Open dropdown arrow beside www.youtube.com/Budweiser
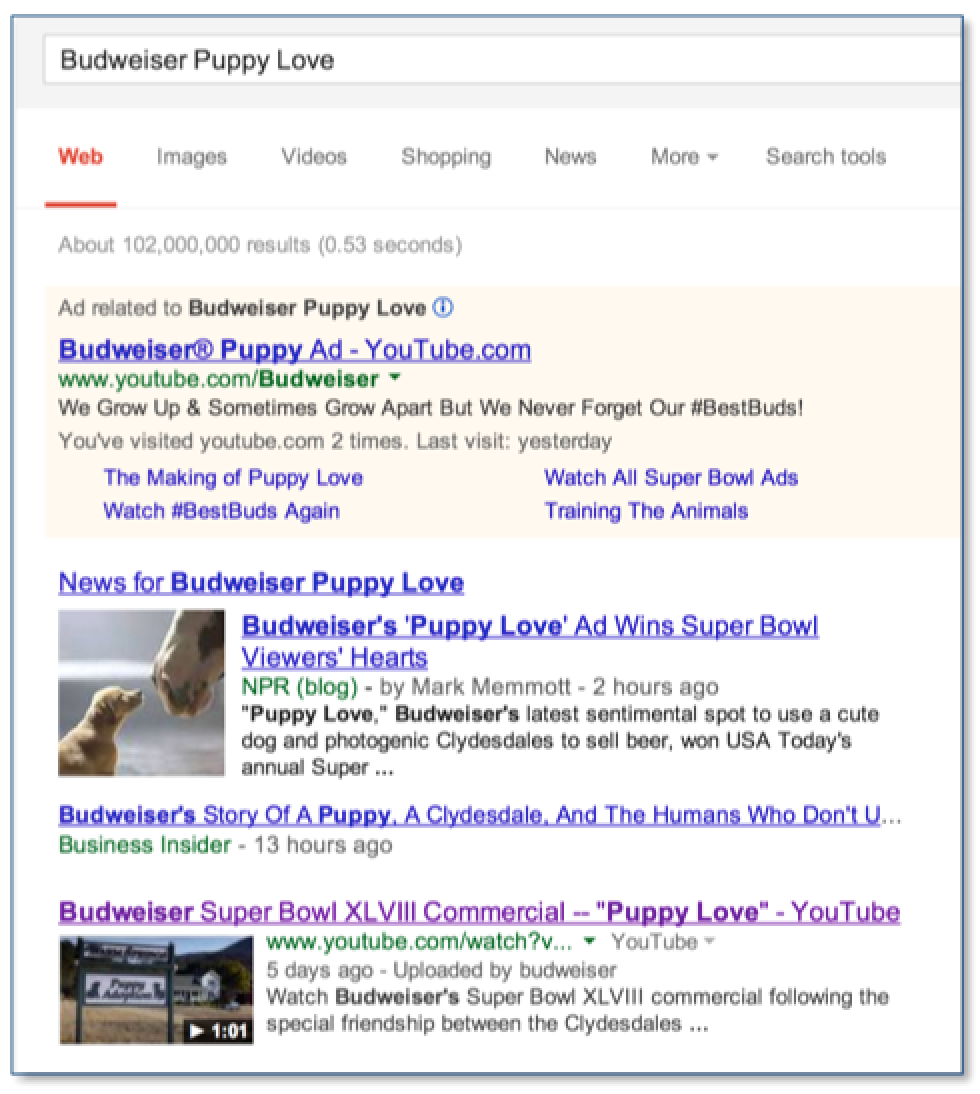The width and height of the screenshot is (980, 1094). point(394,379)
